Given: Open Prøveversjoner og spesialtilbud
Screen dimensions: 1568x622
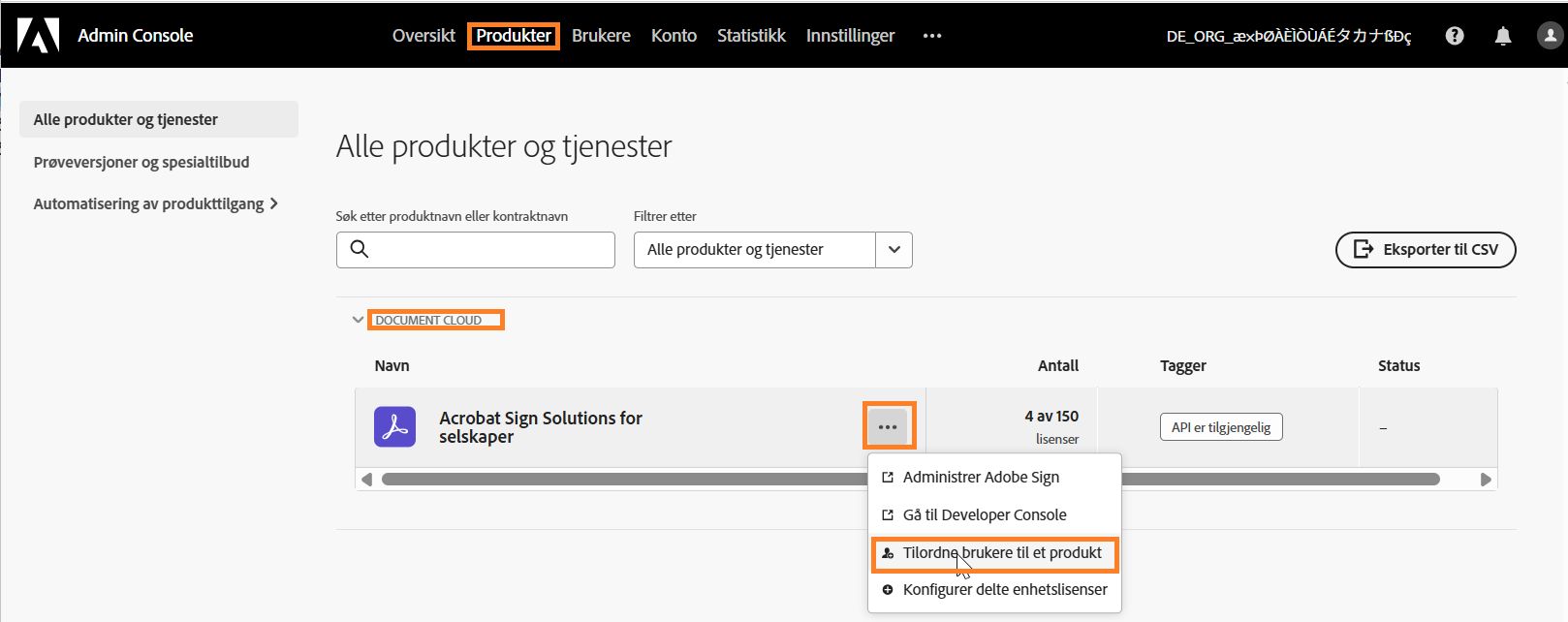Looking at the screenshot, I should click(141, 162).
